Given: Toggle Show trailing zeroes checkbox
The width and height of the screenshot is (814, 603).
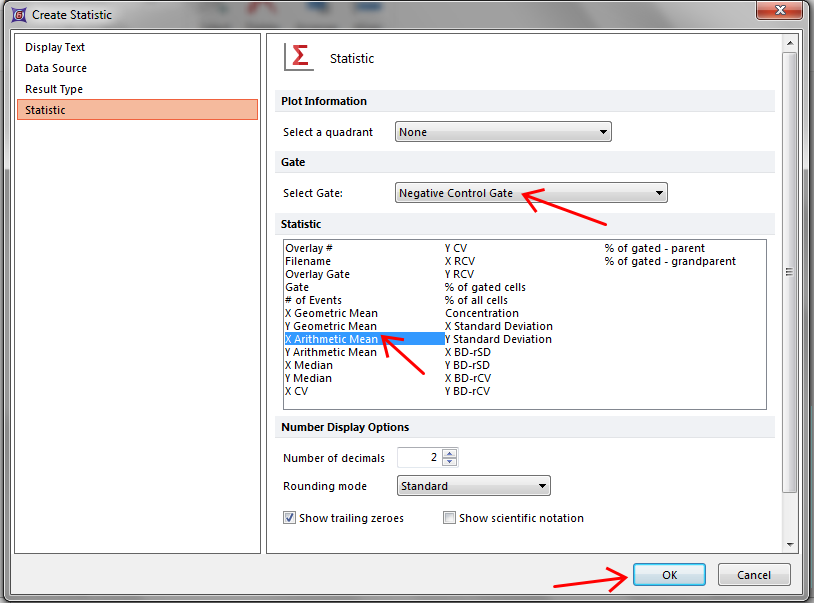Looking at the screenshot, I should click(x=290, y=518).
